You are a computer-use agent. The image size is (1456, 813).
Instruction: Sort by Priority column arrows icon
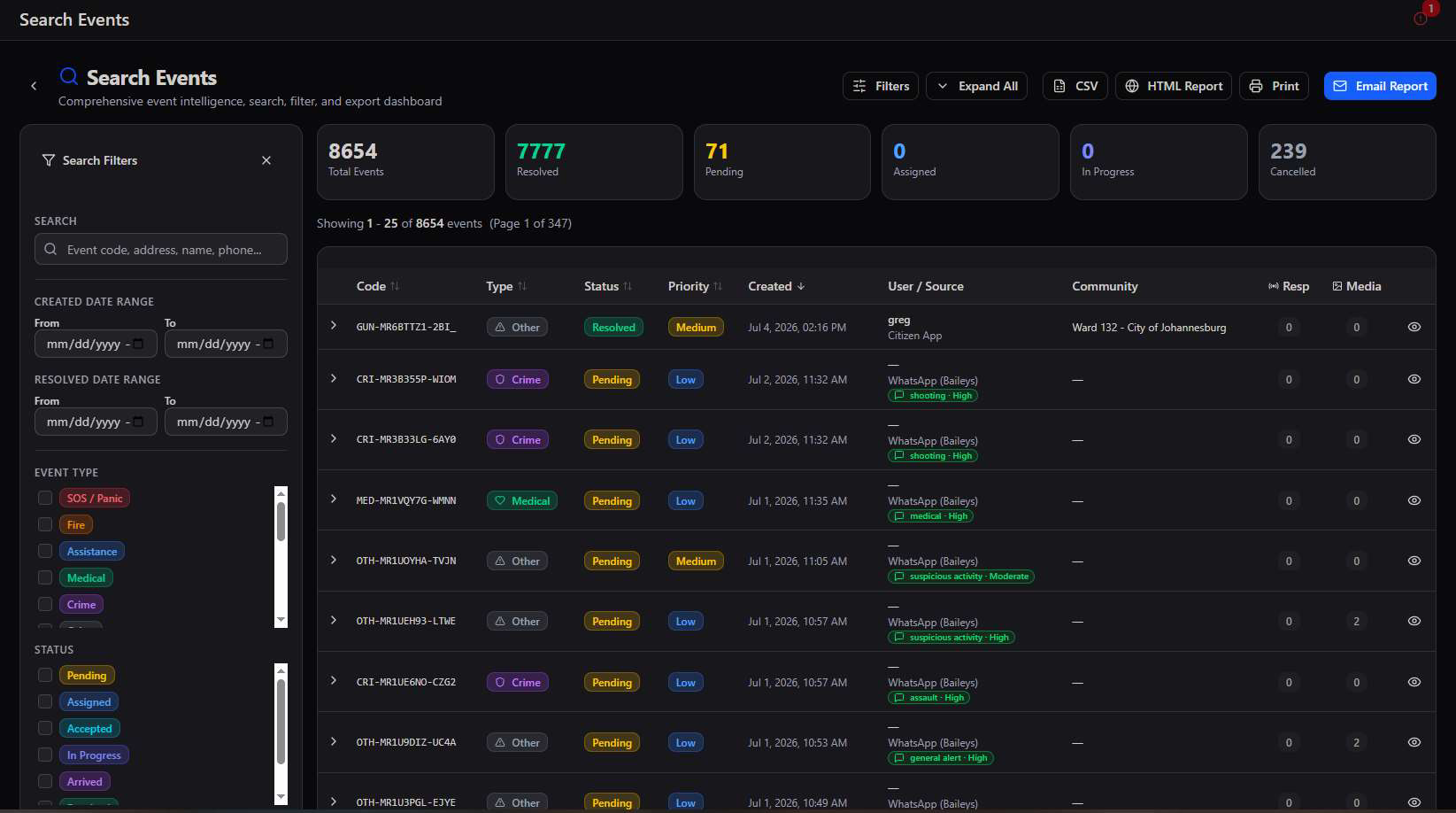coord(718,286)
